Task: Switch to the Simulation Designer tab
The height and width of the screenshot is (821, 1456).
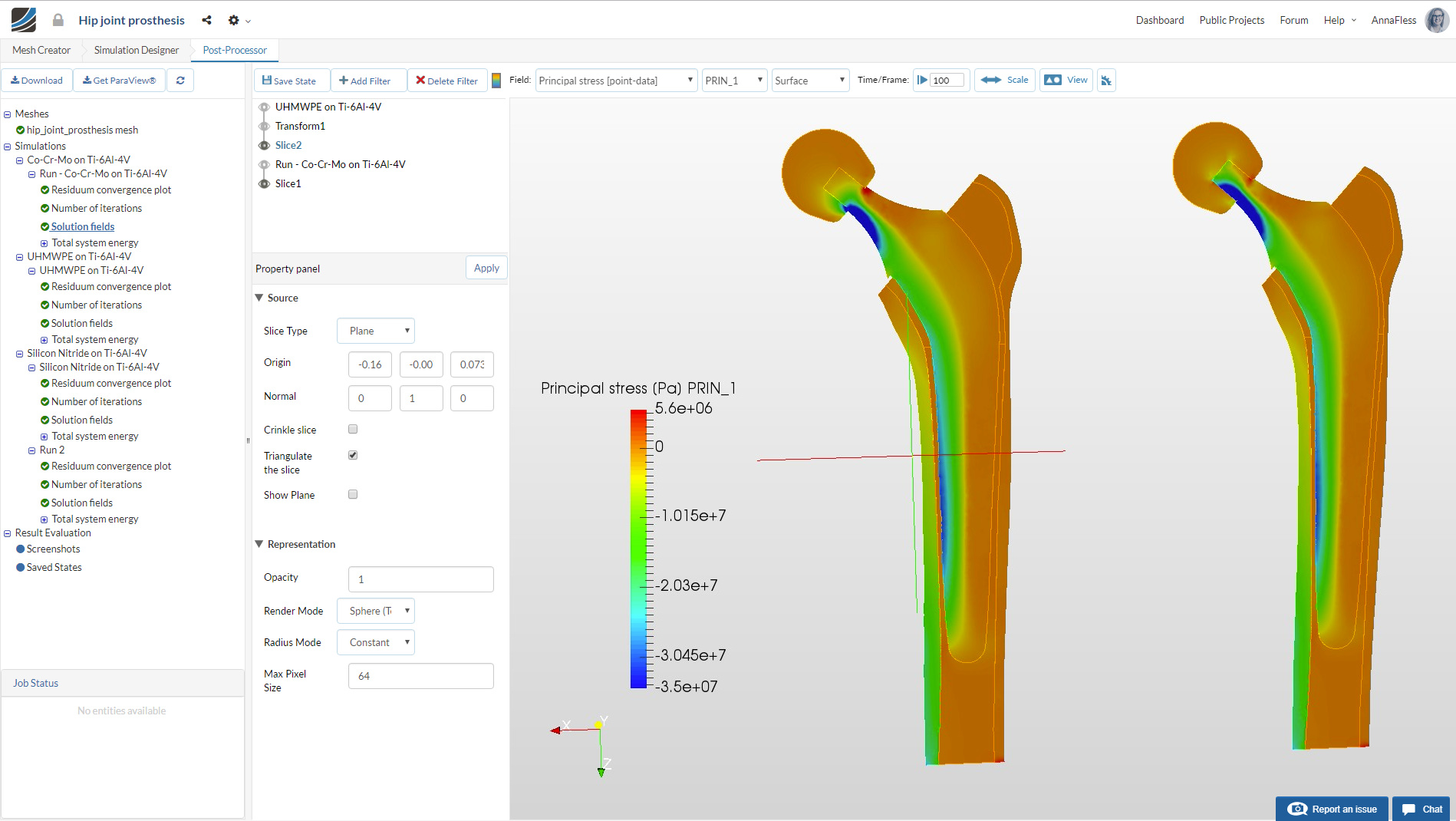Action: 137,51
